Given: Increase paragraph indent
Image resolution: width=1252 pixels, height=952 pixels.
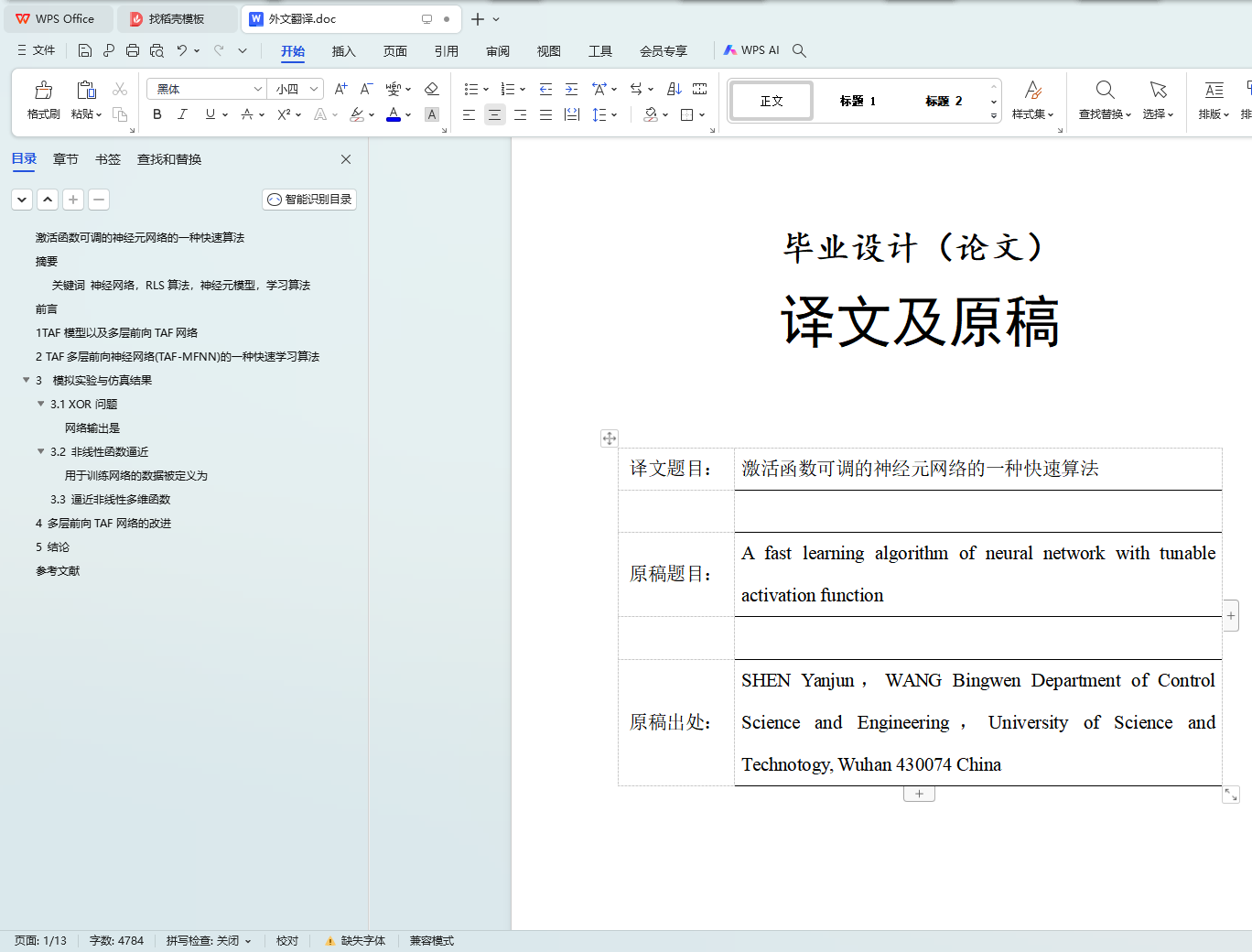Looking at the screenshot, I should coord(571,89).
